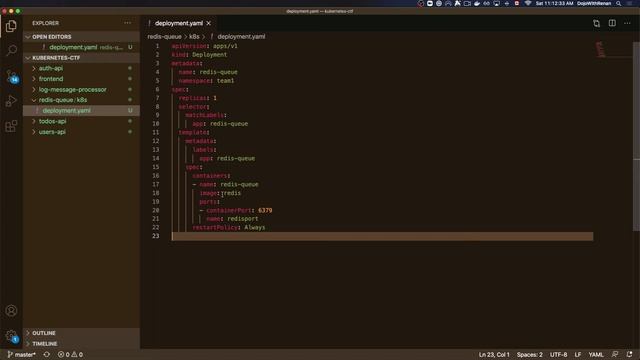Click the restartPolicy: Always line
The width and height of the screenshot is (640, 360).
[x=229, y=228]
